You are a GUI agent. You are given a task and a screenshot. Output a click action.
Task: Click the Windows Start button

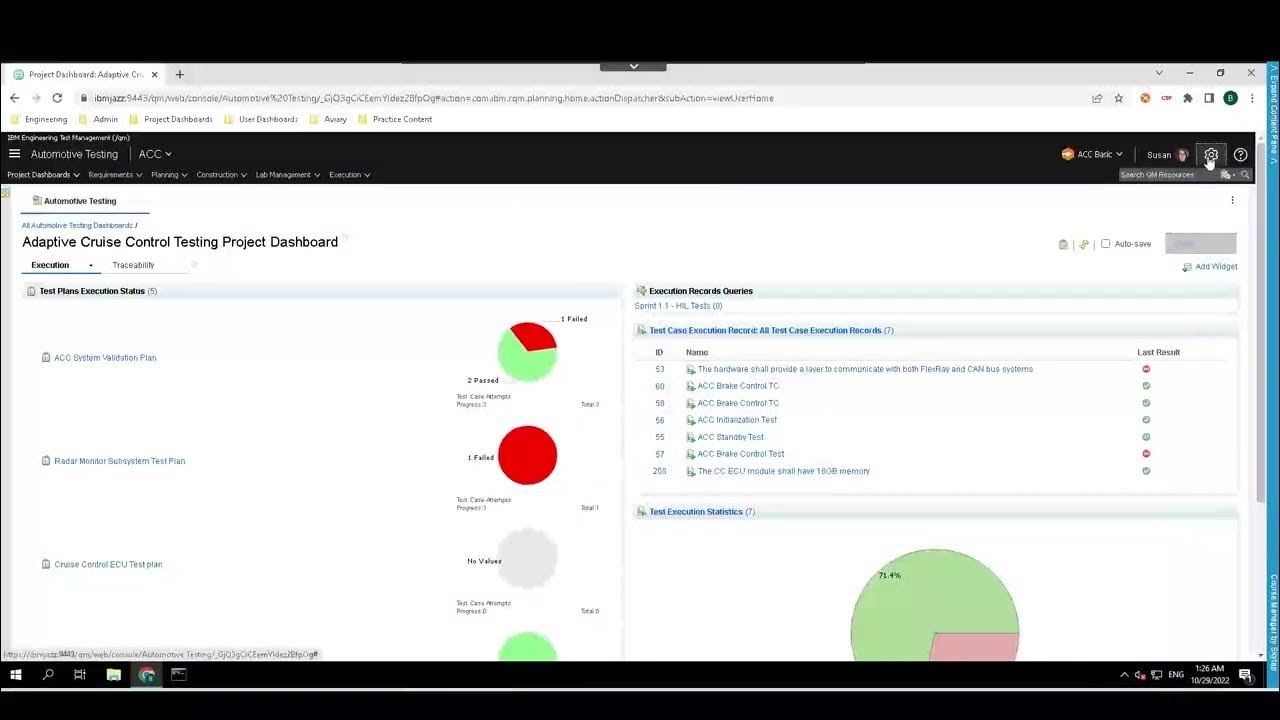[x=15, y=675]
